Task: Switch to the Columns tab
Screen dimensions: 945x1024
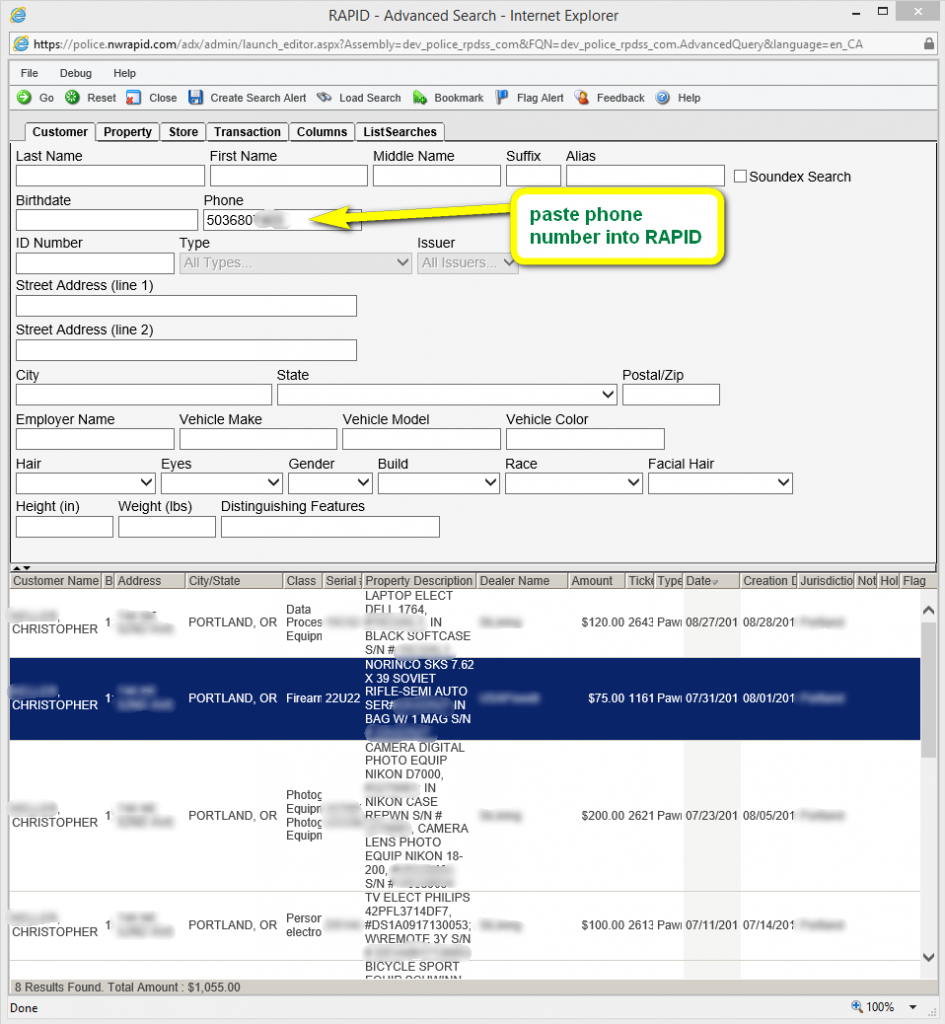Action: (322, 132)
